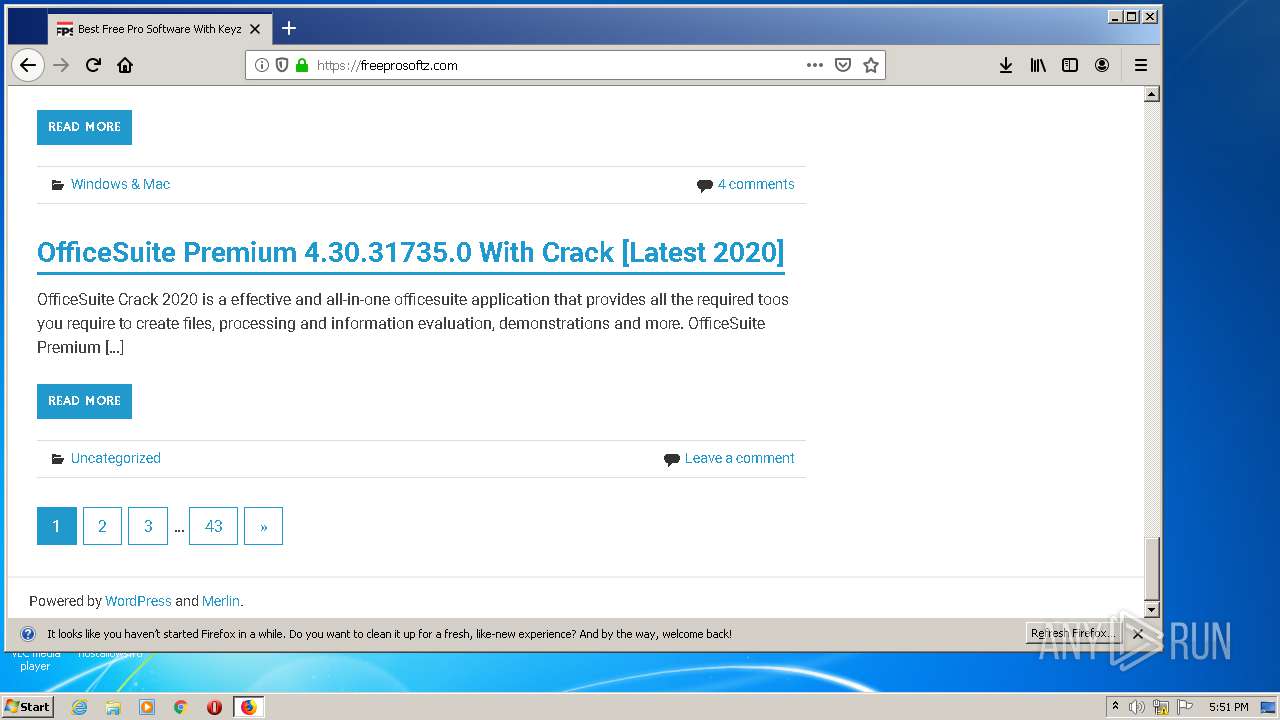Dismiss the Firefox refresh notification bar

[x=1137, y=634]
